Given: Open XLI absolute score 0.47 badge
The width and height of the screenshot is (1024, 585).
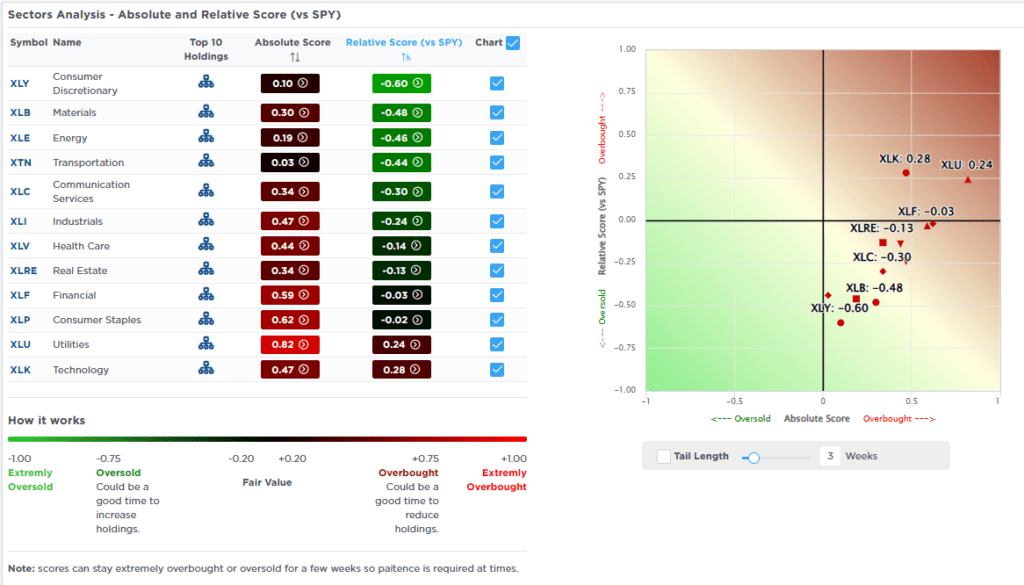Looking at the screenshot, I should (x=290, y=221).
